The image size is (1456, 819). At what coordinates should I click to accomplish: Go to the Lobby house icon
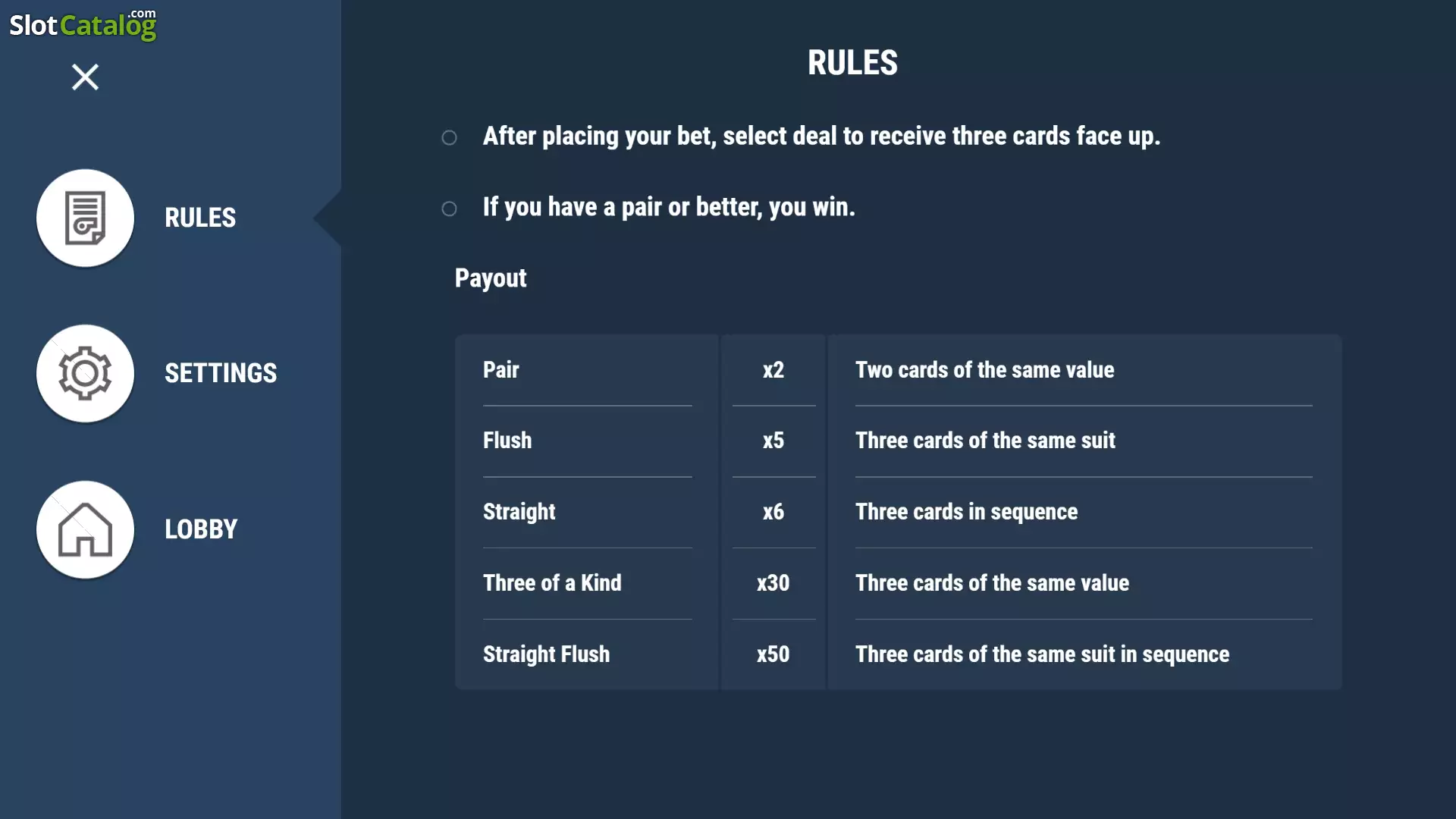point(85,529)
